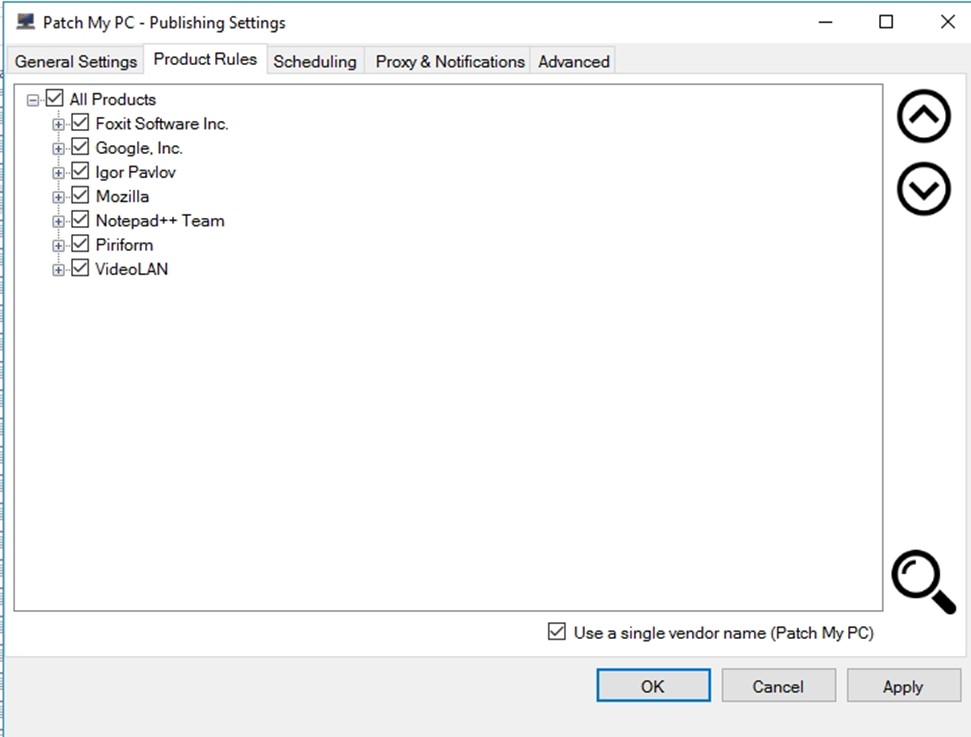Toggle Use a single vendor name checkbox
This screenshot has height=737, width=971.
(557, 632)
